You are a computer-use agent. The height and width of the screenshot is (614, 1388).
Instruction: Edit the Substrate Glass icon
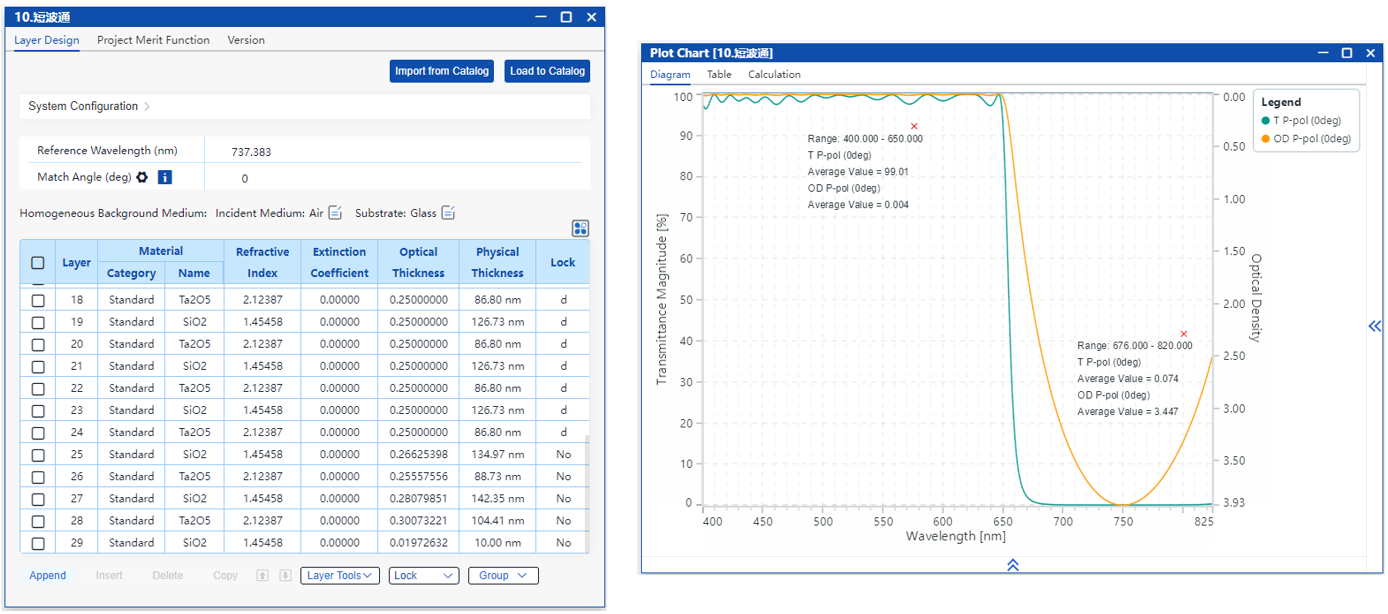(449, 212)
